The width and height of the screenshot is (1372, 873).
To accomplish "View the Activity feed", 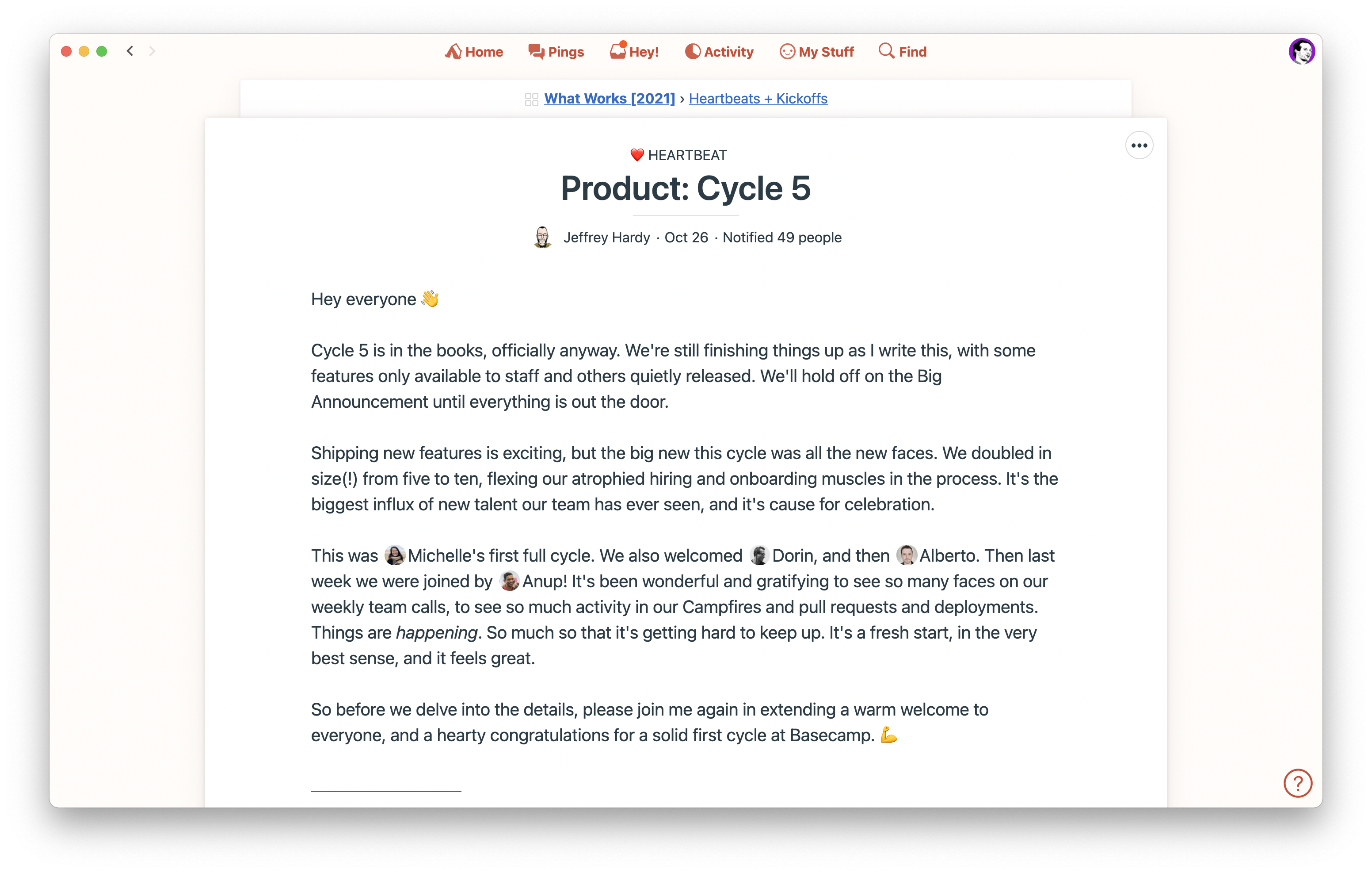I will pyautogui.click(x=719, y=52).
